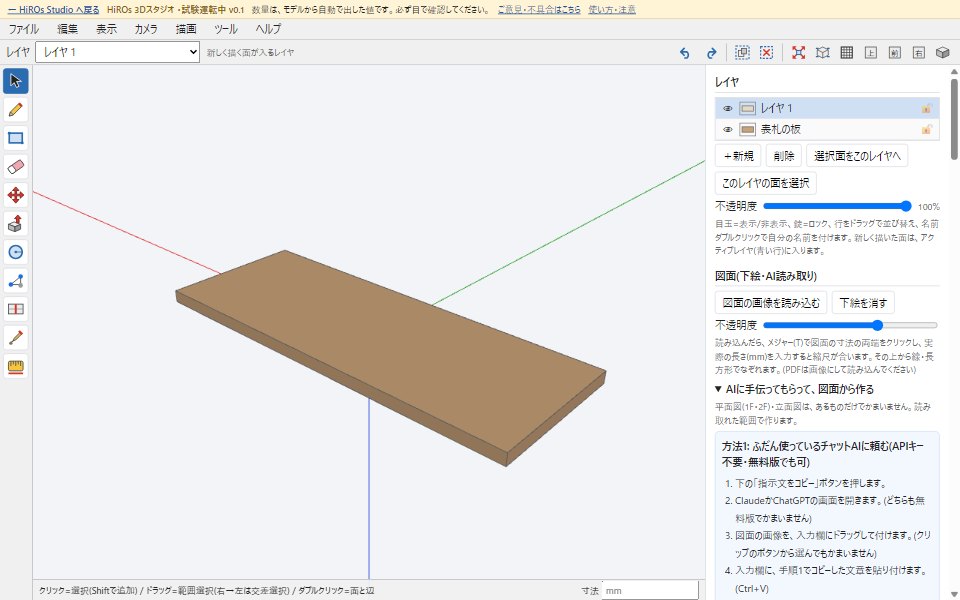
Task: Toggle the grid icon in toolbar
Action: coord(847,53)
